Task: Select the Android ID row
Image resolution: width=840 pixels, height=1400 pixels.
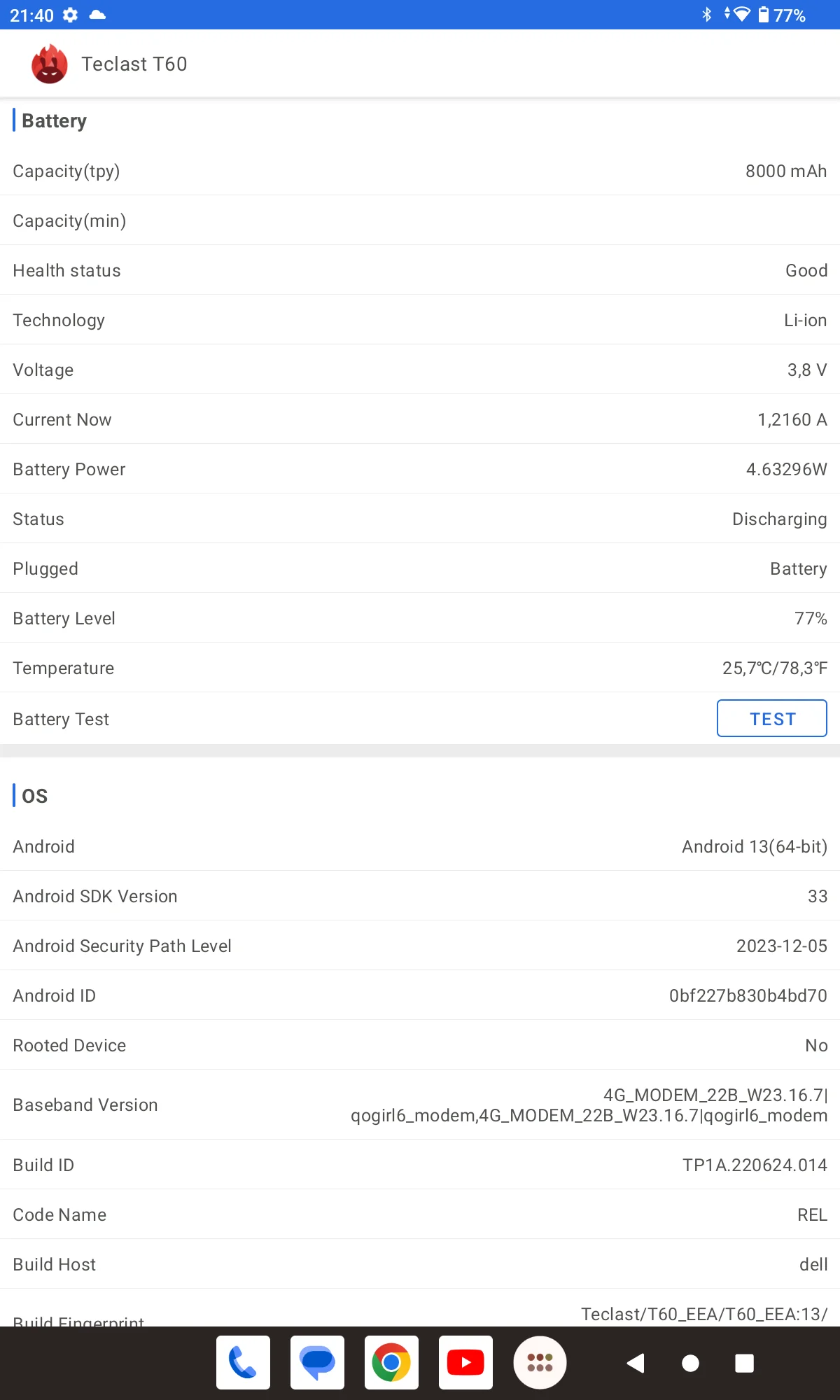Action: pyautogui.click(x=420, y=995)
